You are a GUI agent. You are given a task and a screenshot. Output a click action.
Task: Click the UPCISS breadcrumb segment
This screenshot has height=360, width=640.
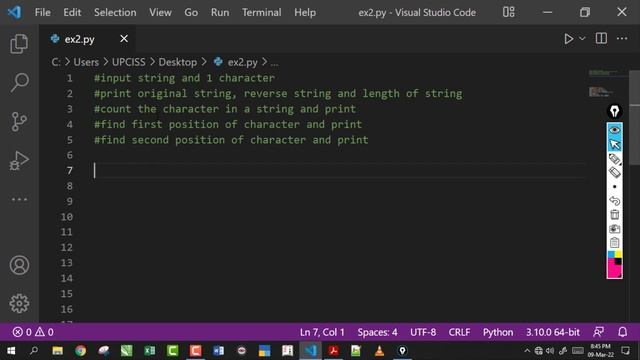click(129, 62)
